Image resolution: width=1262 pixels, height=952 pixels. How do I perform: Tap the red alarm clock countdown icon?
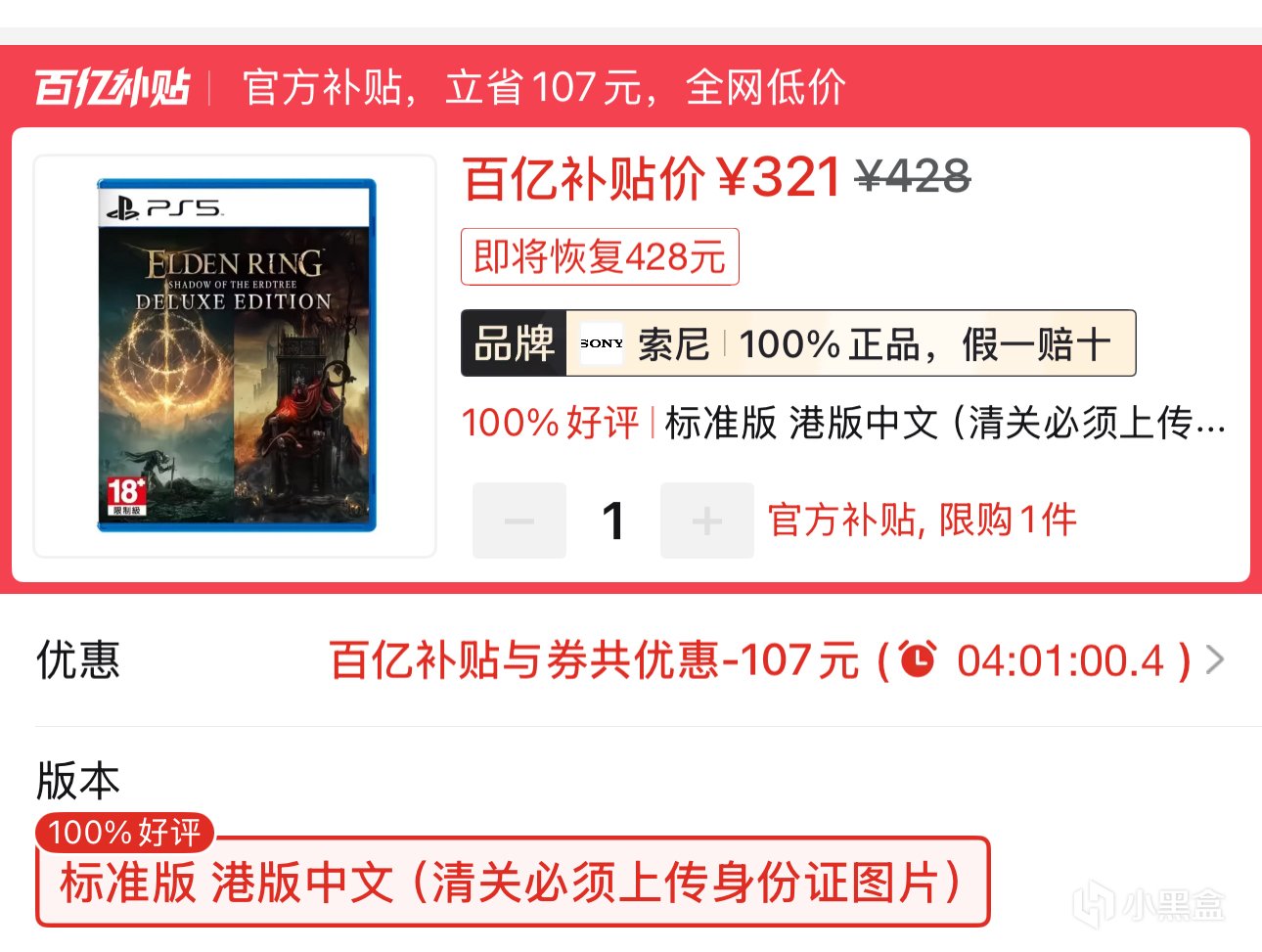[917, 659]
